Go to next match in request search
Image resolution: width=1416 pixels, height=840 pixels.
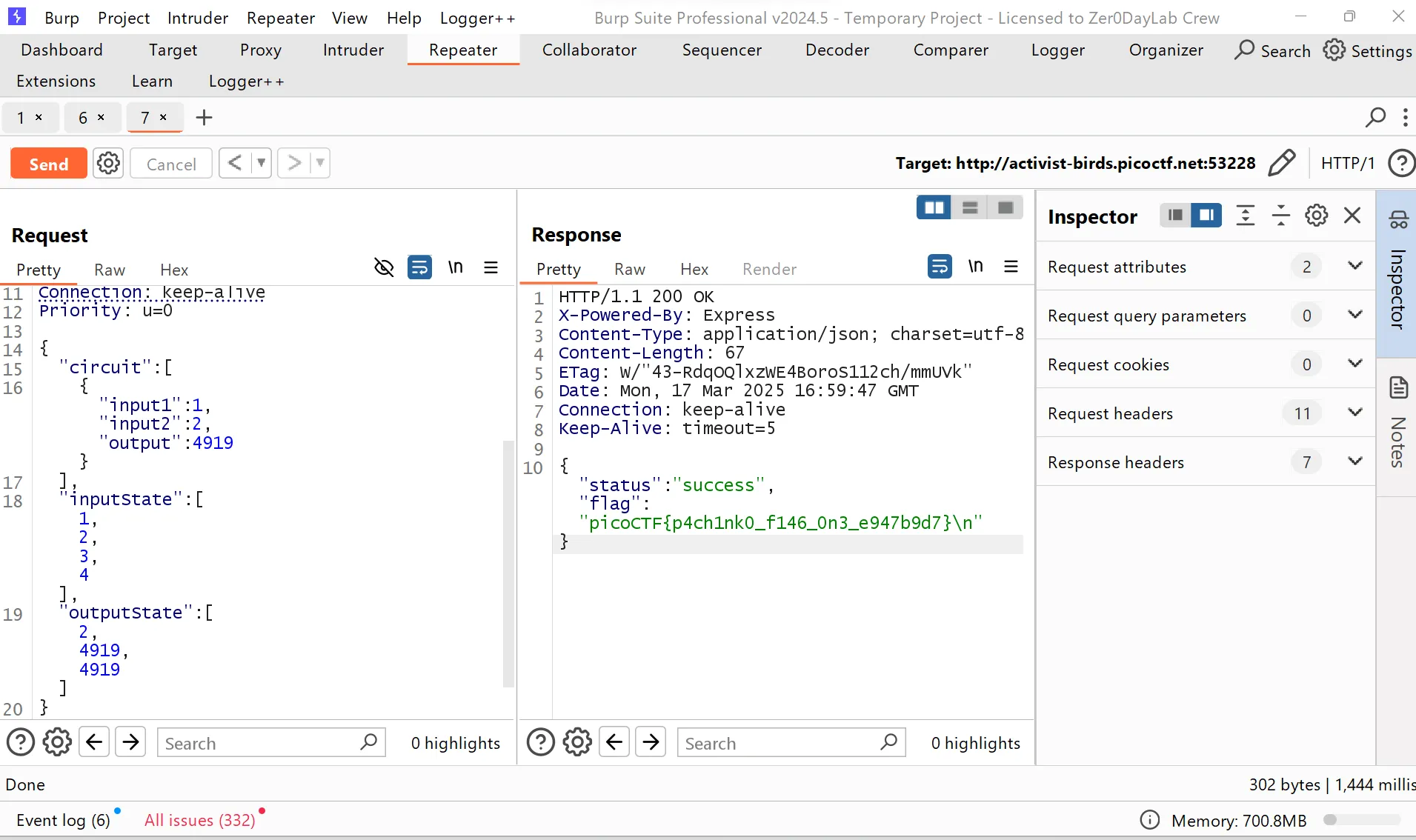click(130, 742)
